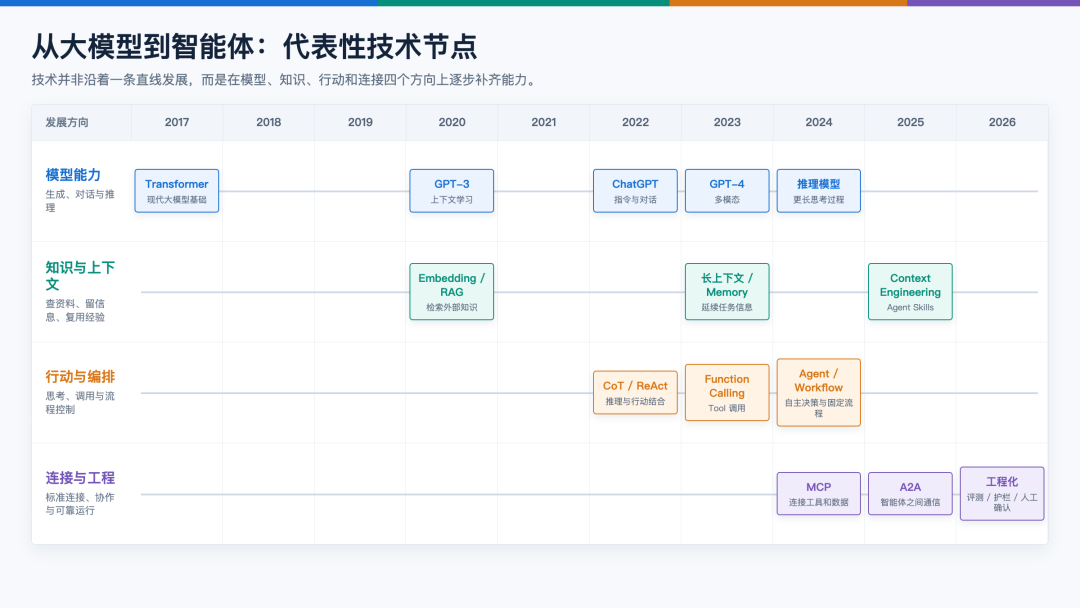Click the 思考、调用与流程控制 description
Image resolution: width=1080 pixels, height=608 pixels.
click(x=80, y=403)
